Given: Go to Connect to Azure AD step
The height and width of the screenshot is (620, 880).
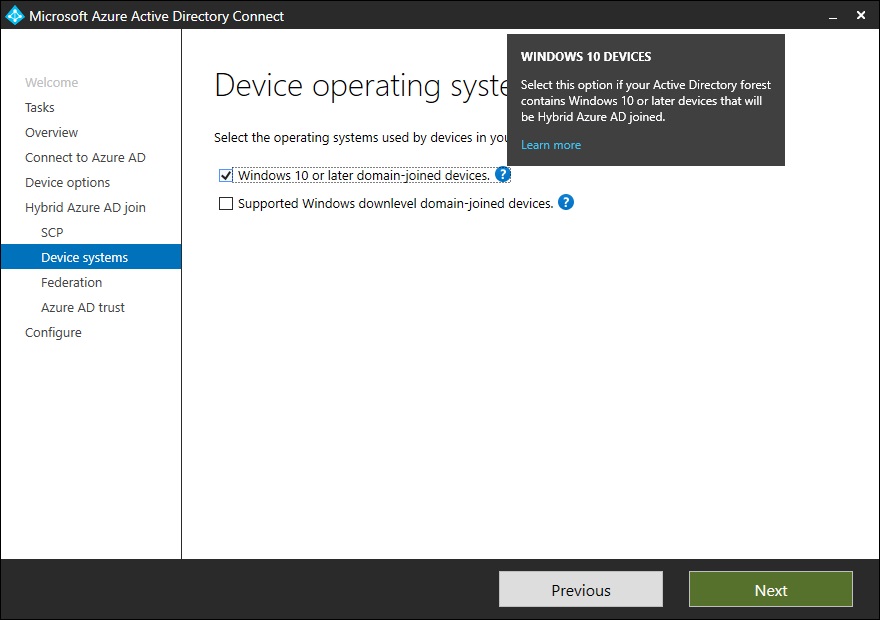Looking at the screenshot, I should point(85,158).
